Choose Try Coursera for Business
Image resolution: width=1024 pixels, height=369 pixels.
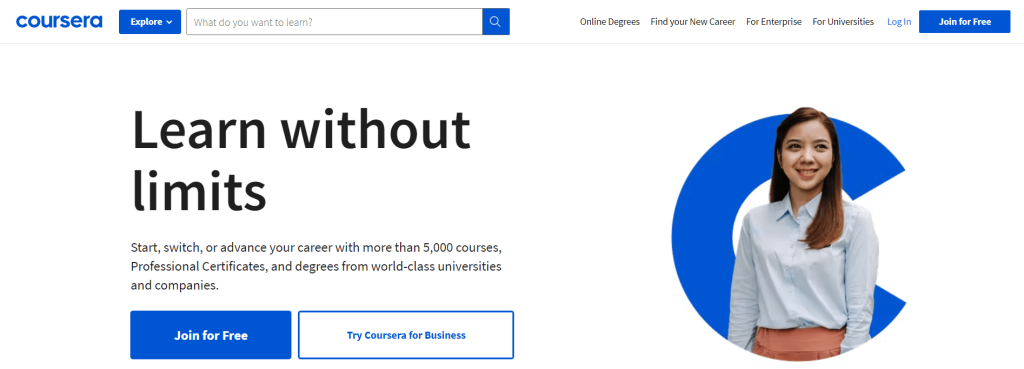pyautogui.click(x=406, y=335)
